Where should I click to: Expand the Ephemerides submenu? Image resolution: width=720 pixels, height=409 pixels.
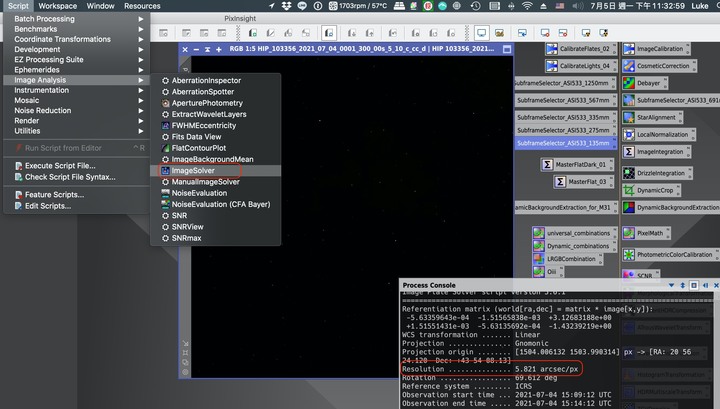coord(76,70)
